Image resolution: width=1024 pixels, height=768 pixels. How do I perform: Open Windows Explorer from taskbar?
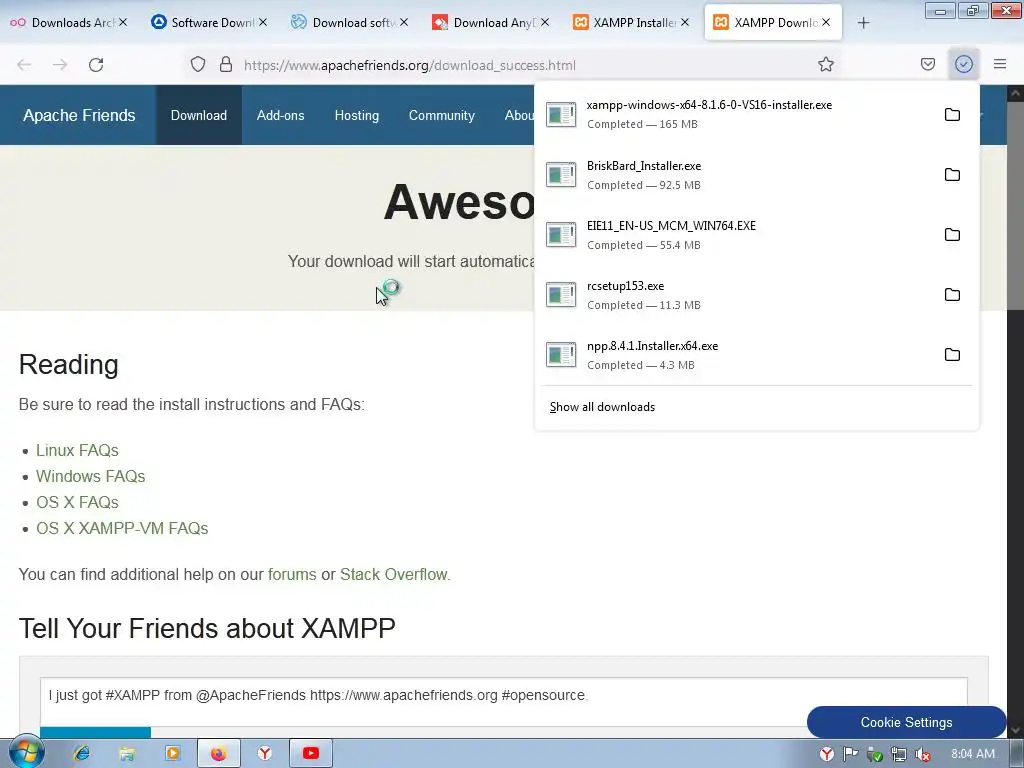(127, 754)
